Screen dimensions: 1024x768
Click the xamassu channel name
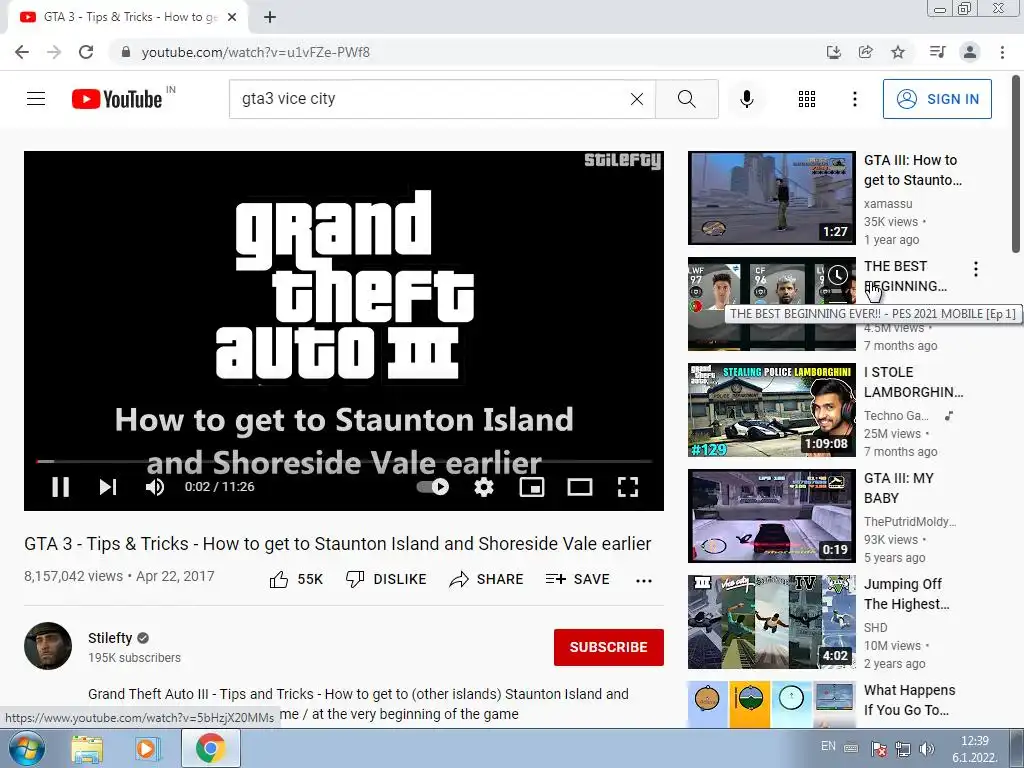click(x=888, y=204)
